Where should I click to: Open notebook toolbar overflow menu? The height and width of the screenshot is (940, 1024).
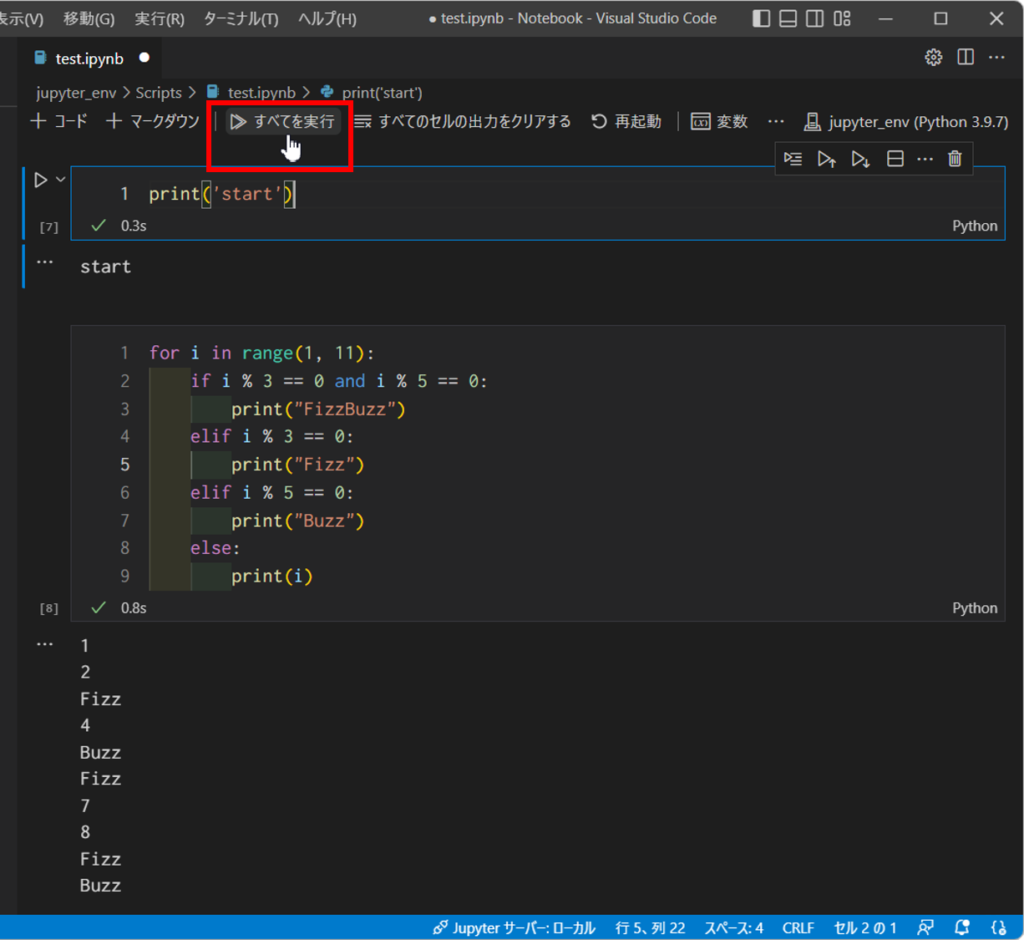click(776, 122)
